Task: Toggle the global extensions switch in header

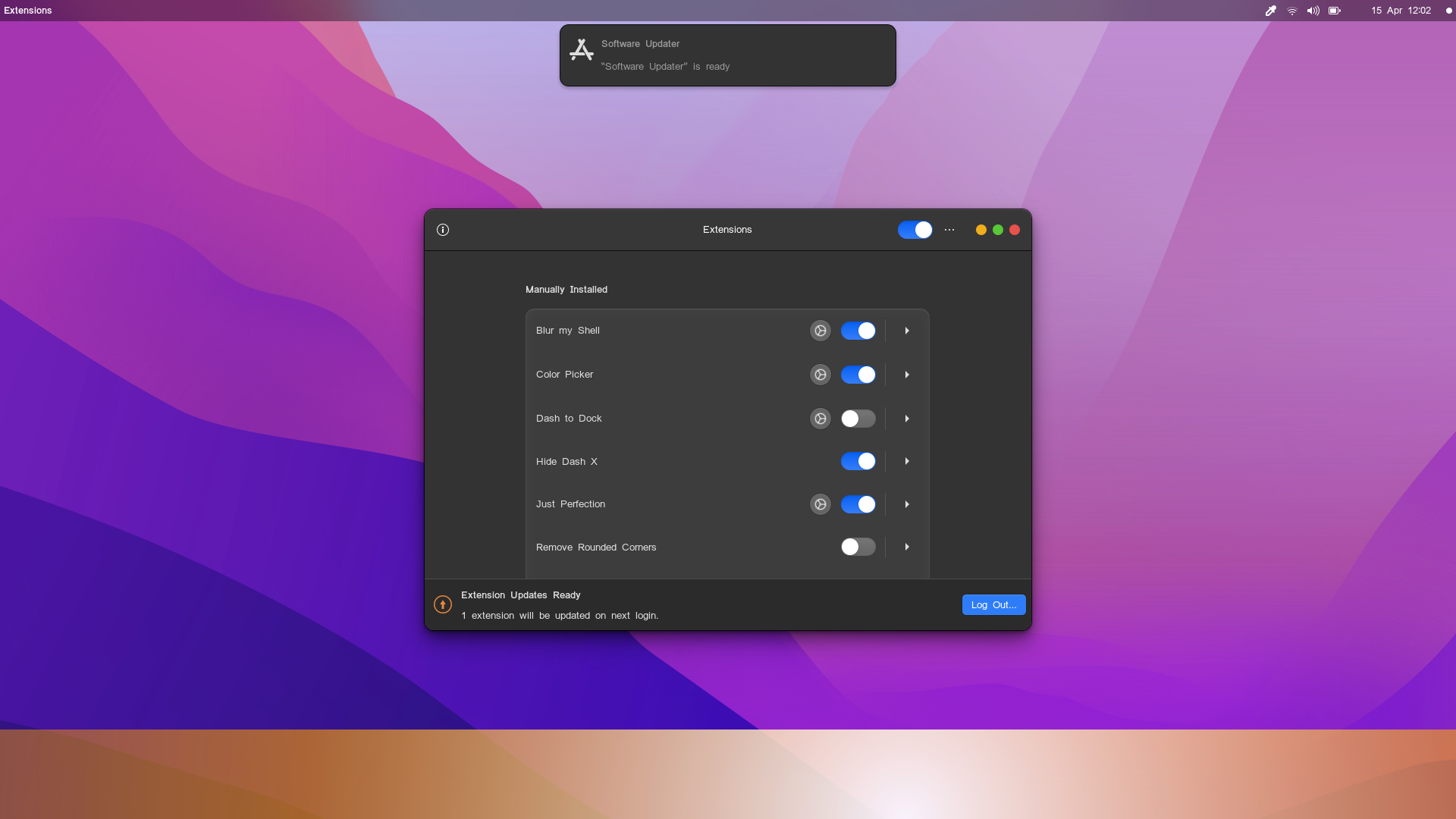Action: [915, 230]
